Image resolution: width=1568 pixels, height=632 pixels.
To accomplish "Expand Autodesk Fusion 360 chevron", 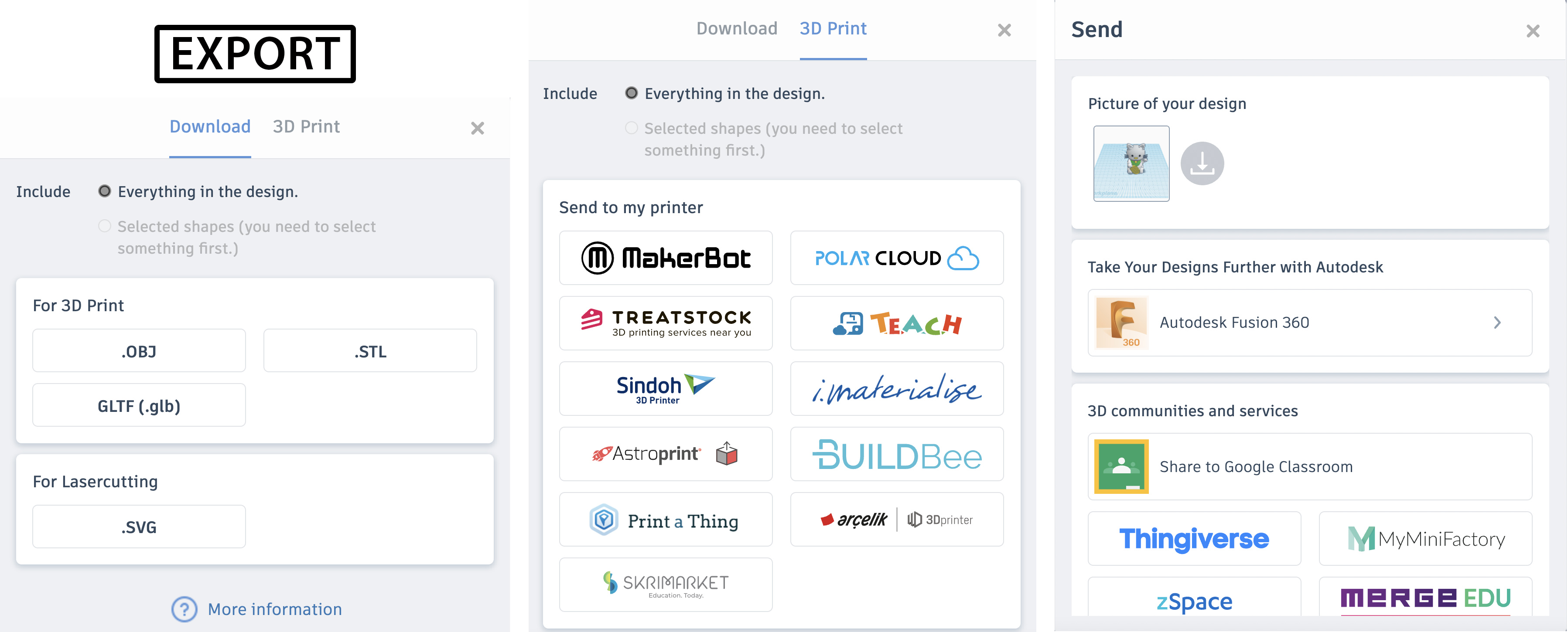I will coord(1497,323).
